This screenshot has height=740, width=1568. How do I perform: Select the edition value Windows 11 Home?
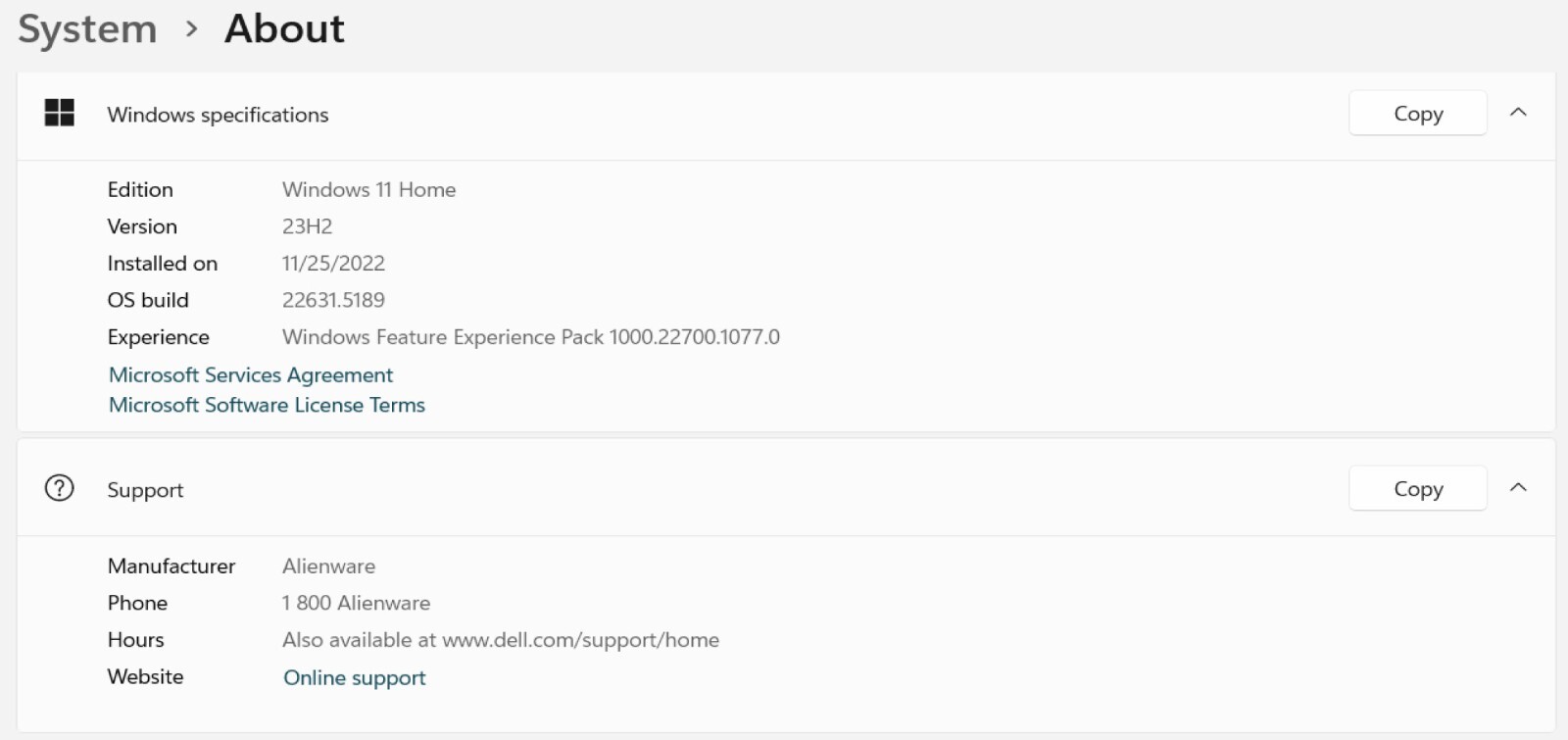pos(368,190)
